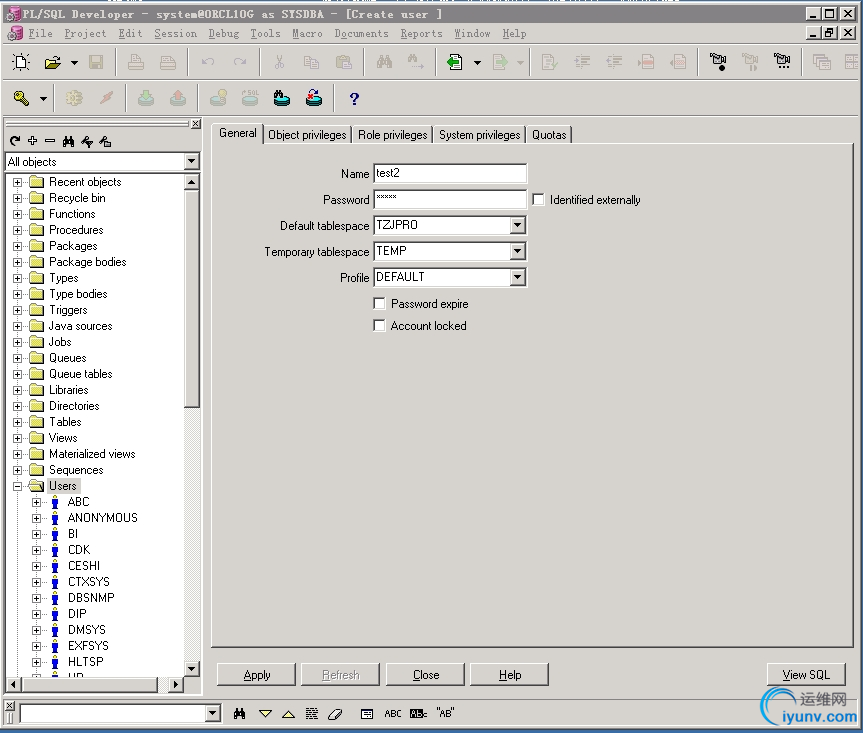
Task: Click the plus icon in browser toolbar
Action: (x=32, y=141)
